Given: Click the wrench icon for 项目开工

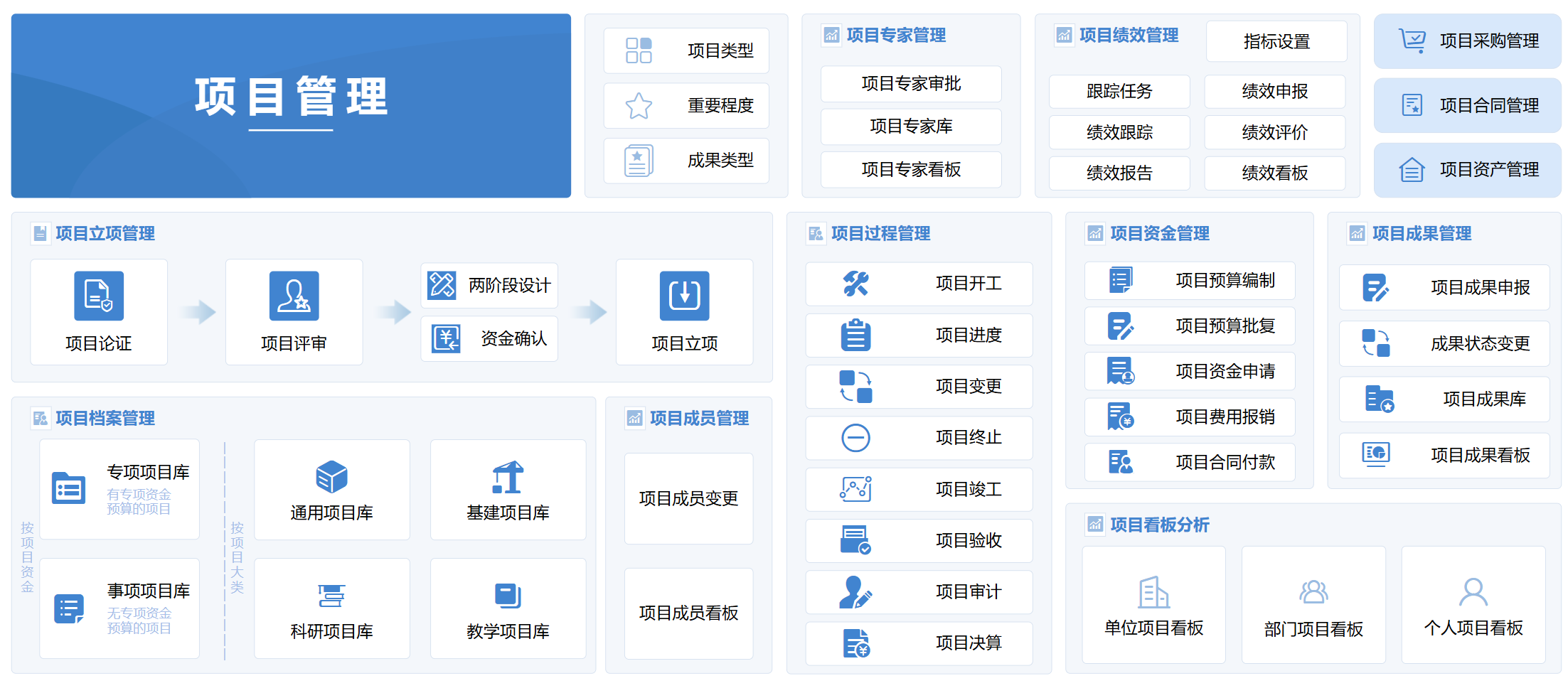Looking at the screenshot, I should (x=857, y=284).
